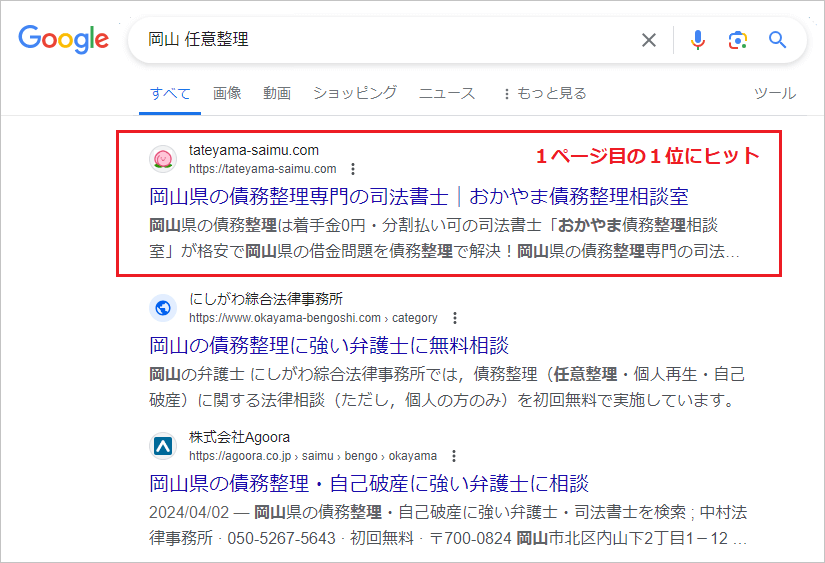Click the okayama-bengoshi.com › category URL
This screenshot has height=563, width=825.
313,318
